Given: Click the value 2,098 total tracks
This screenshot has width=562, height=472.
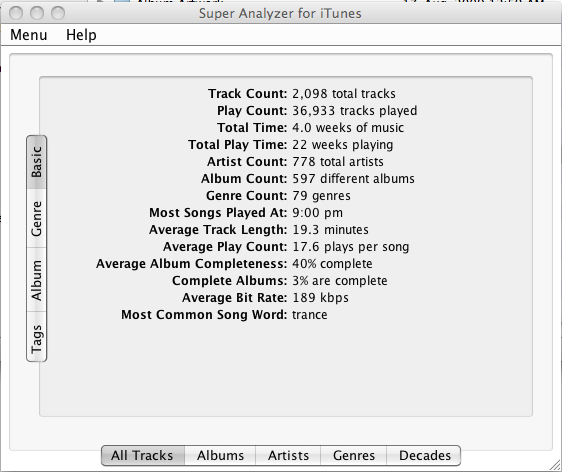Looking at the screenshot, I should tap(344, 94).
